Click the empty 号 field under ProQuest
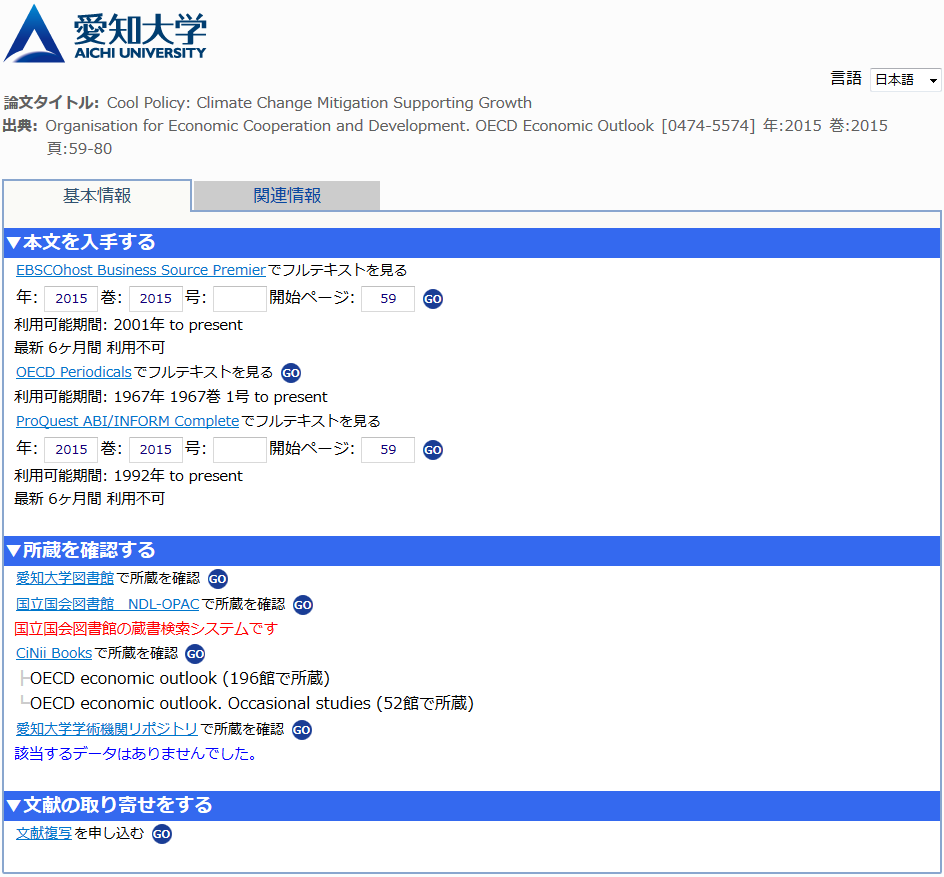This screenshot has height=877, width=944. tap(240, 450)
